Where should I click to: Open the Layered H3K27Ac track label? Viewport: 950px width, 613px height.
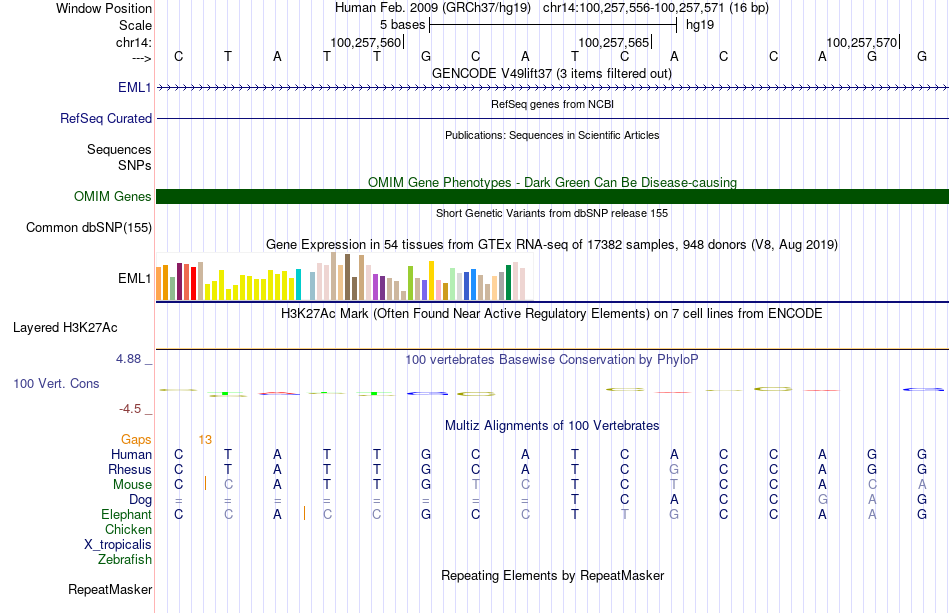coord(65,328)
